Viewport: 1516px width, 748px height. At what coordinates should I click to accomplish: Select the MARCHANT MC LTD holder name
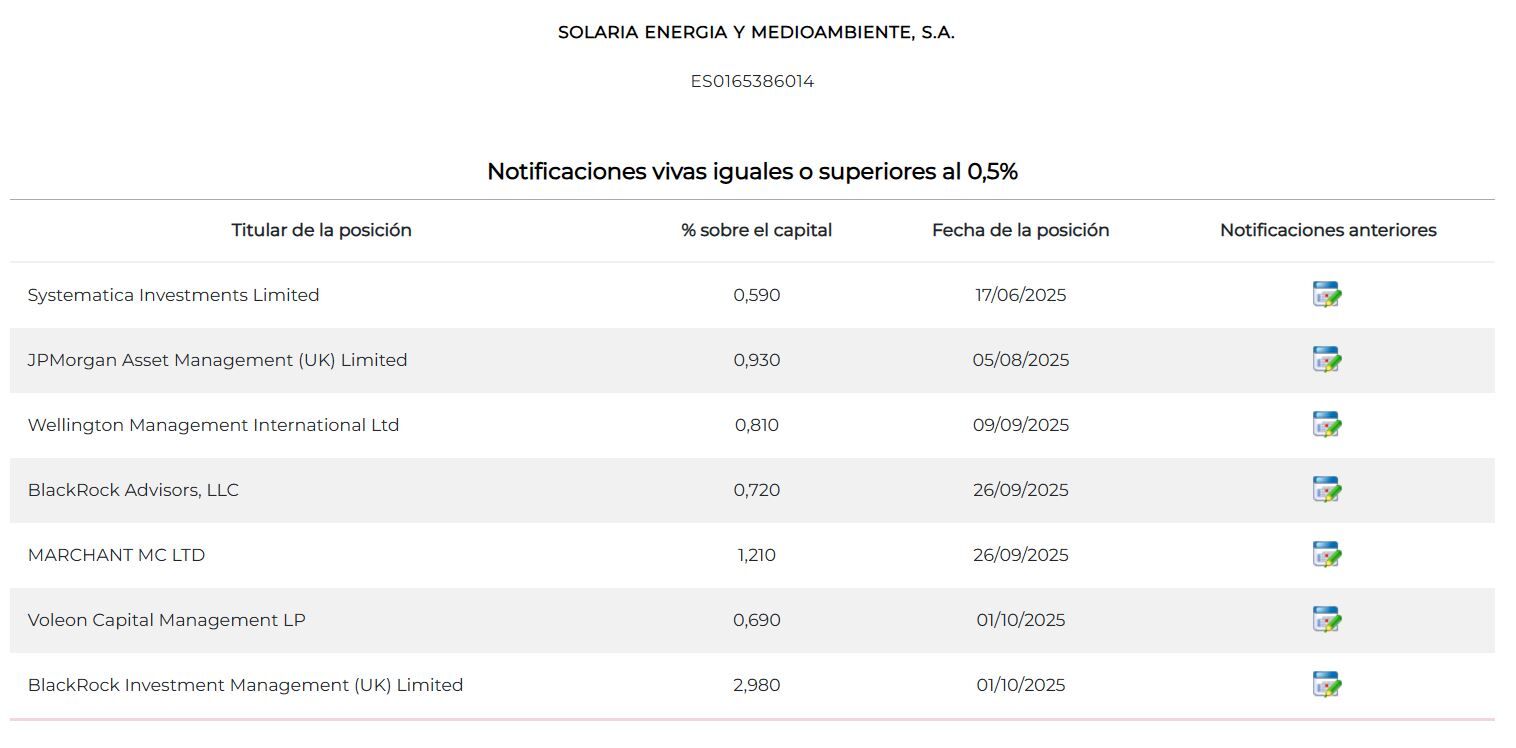click(116, 555)
